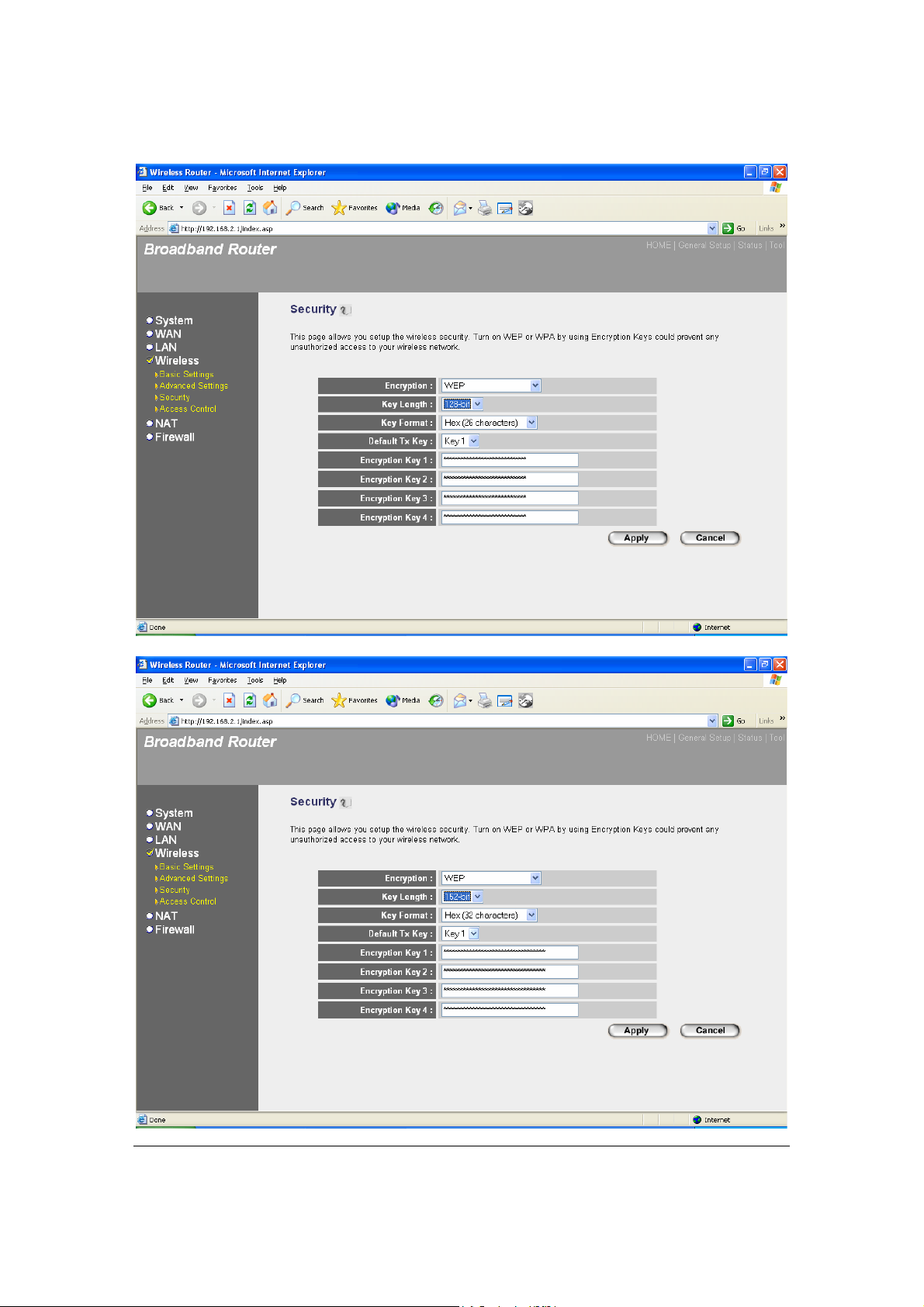Open Tools menu in the 152-bit key window
Screen dimensions: 924x1307
click(255, 680)
